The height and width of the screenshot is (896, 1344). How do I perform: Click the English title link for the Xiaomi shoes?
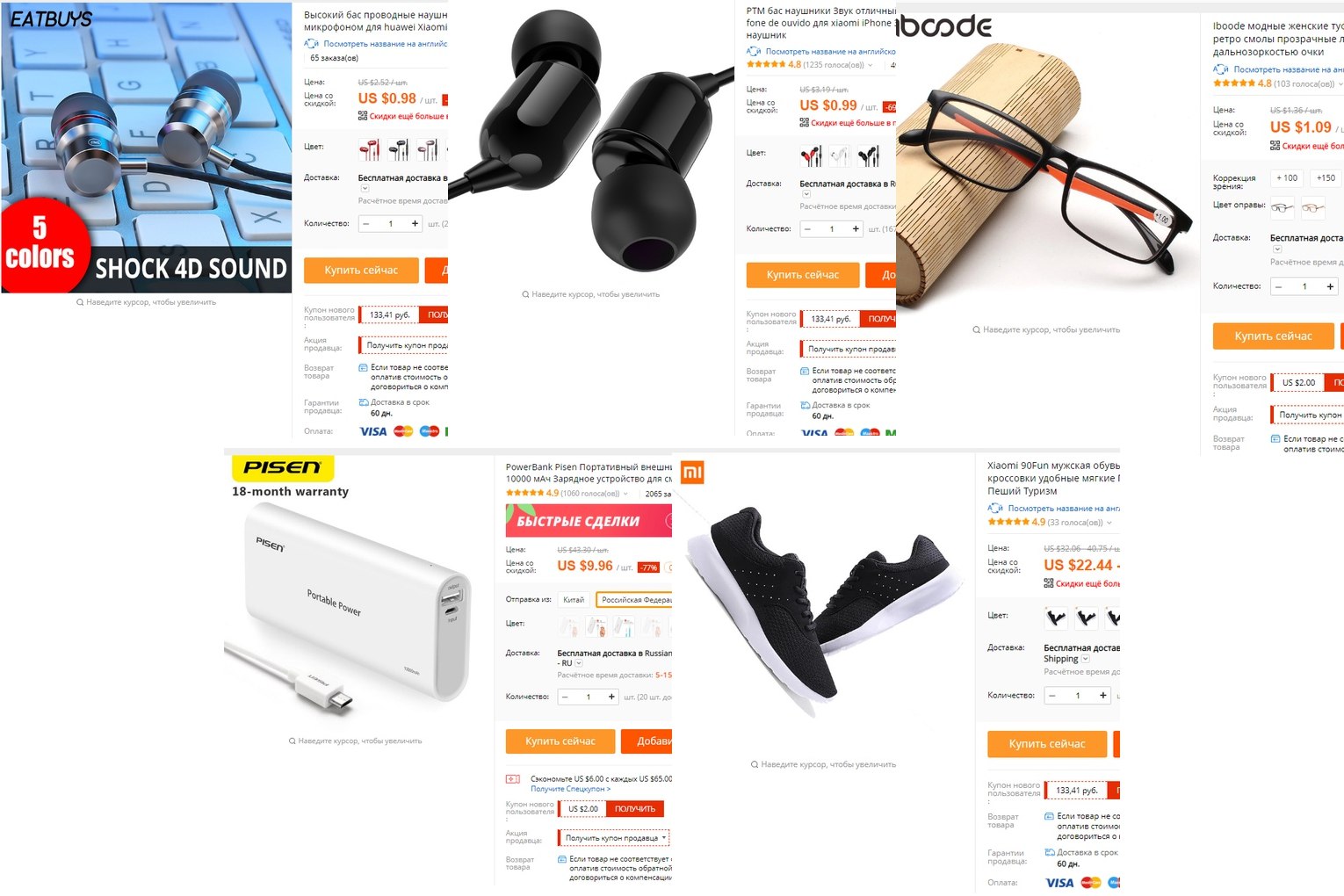(x=1064, y=509)
